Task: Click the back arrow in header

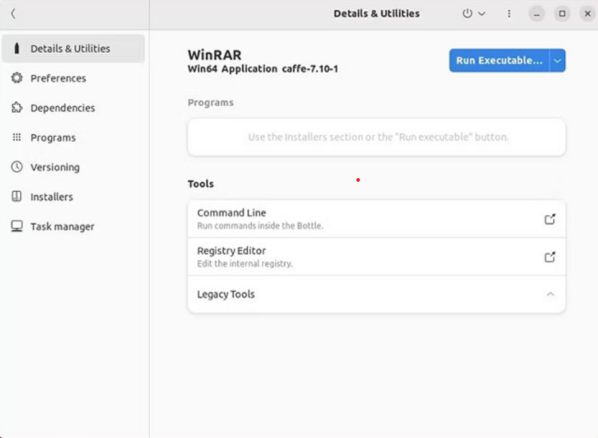Action: pos(13,14)
